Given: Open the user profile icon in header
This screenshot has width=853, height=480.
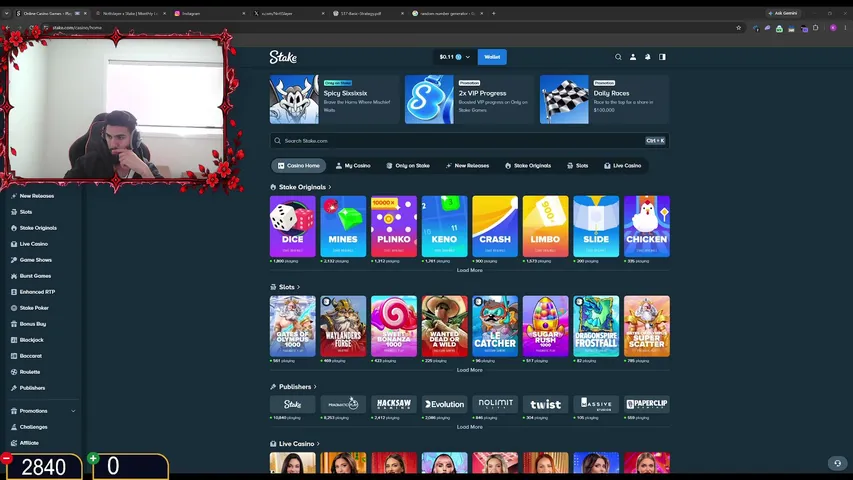Looking at the screenshot, I should click(x=633, y=57).
